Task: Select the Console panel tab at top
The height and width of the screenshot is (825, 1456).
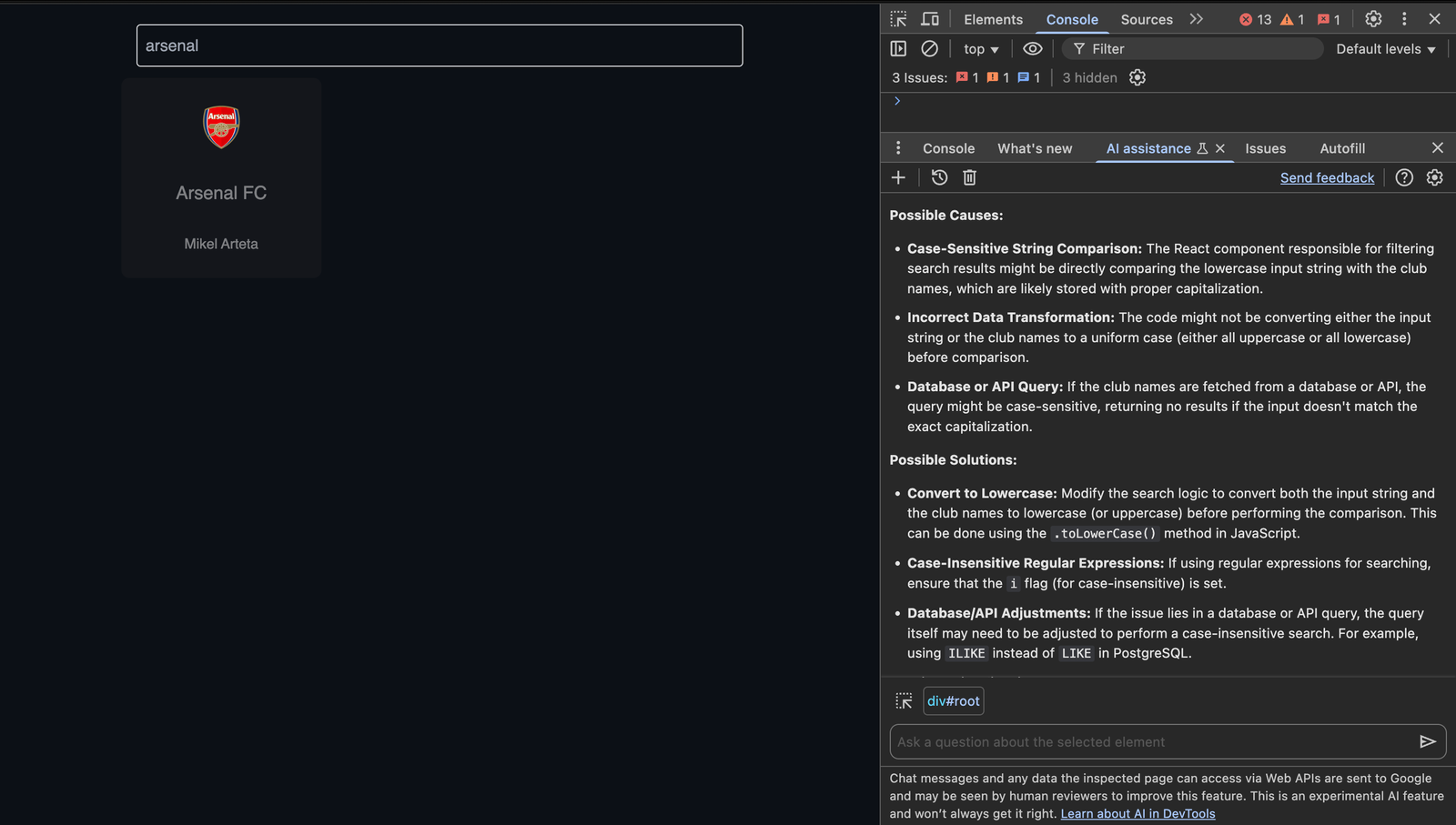Action: click(x=1072, y=19)
